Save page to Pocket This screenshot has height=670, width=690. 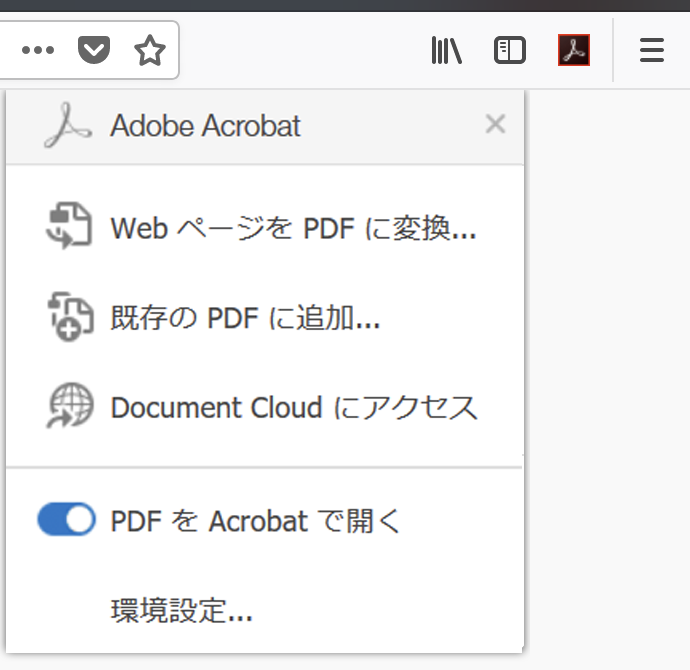pos(94,50)
